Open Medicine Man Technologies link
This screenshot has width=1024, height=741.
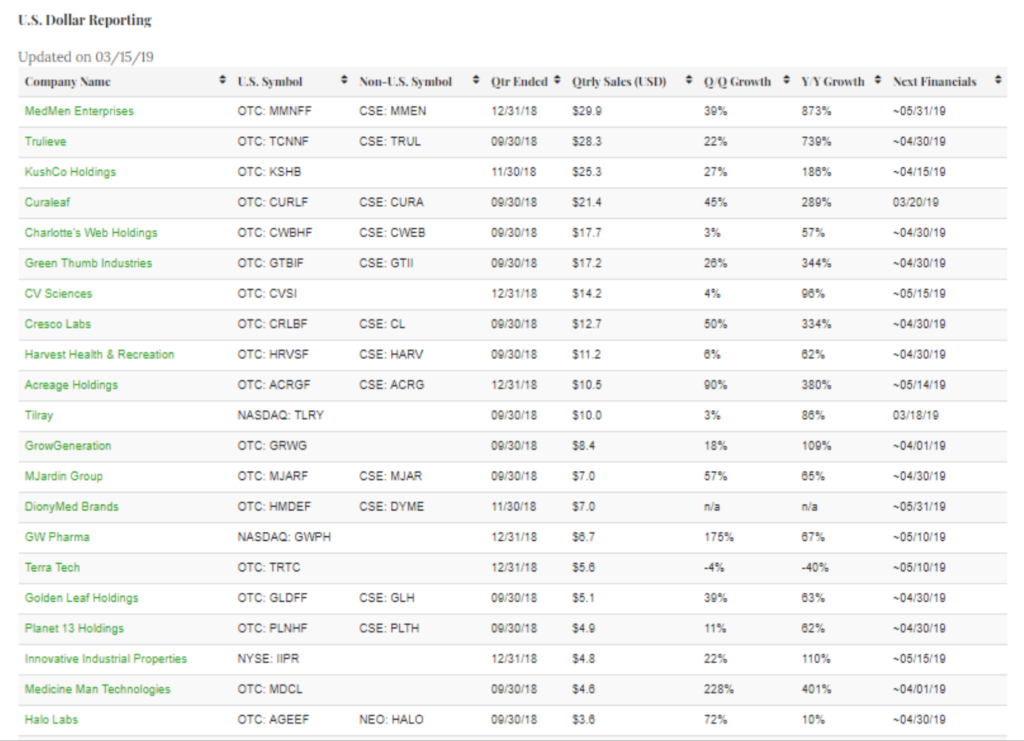point(97,689)
